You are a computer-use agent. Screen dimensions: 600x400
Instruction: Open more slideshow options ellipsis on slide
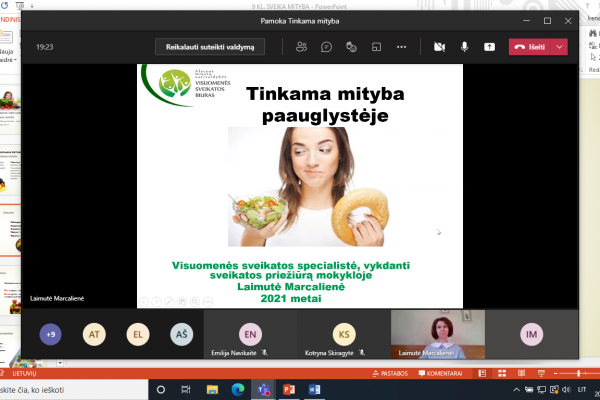(x=208, y=302)
